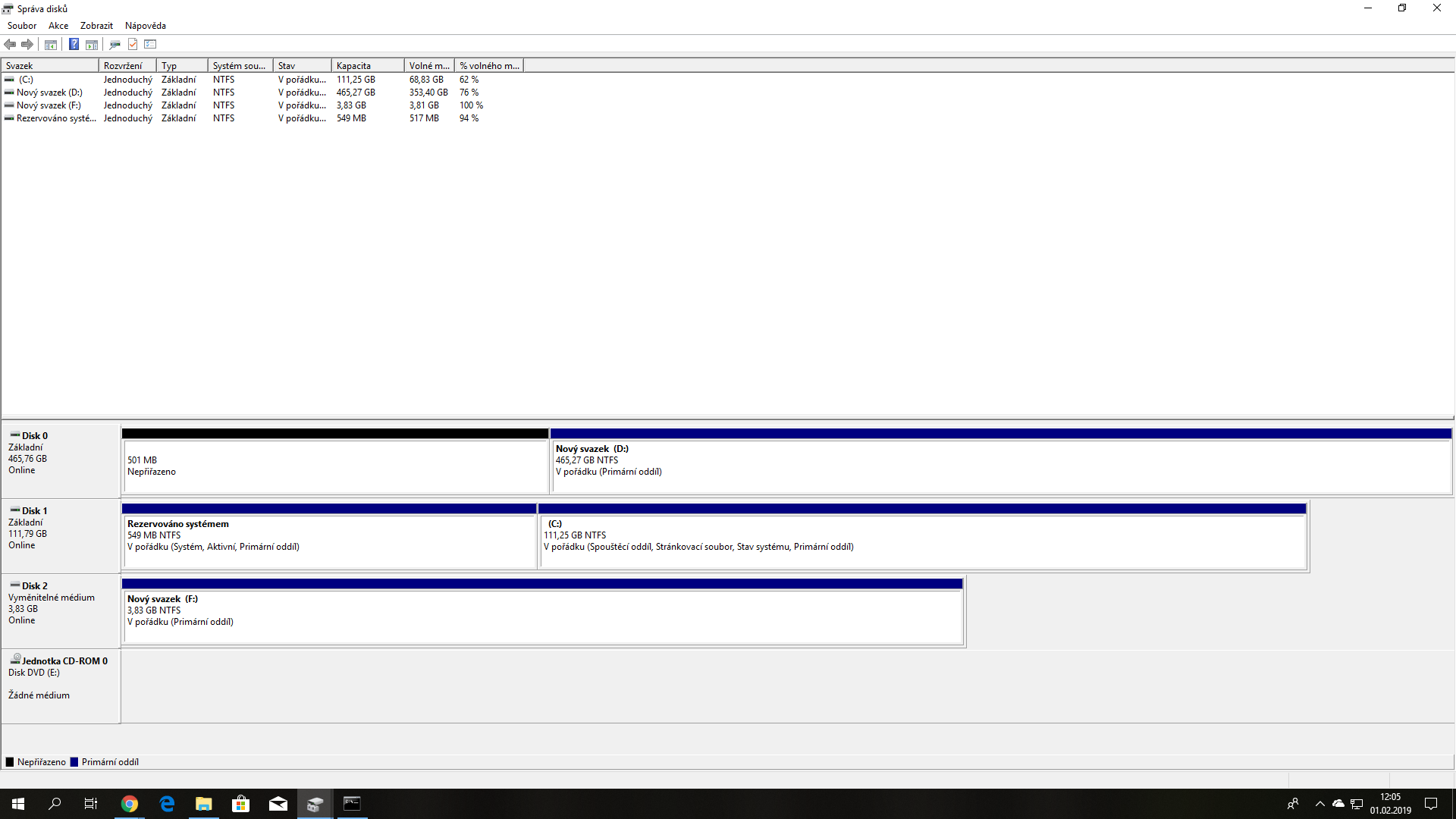
Task: Click the Back arrow in toolbar
Action: [11, 44]
